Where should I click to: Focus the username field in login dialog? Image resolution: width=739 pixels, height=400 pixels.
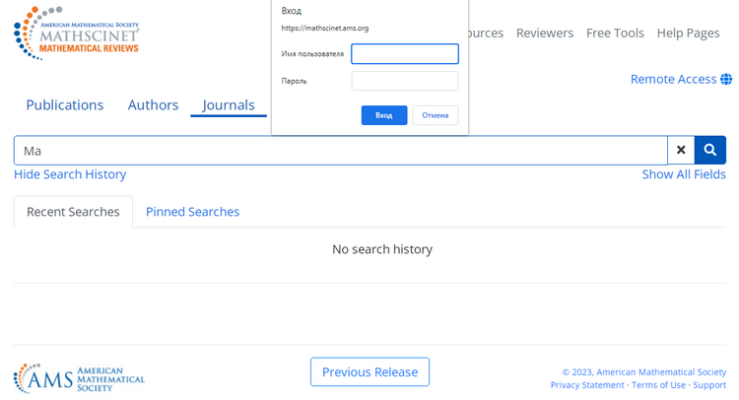(405, 54)
